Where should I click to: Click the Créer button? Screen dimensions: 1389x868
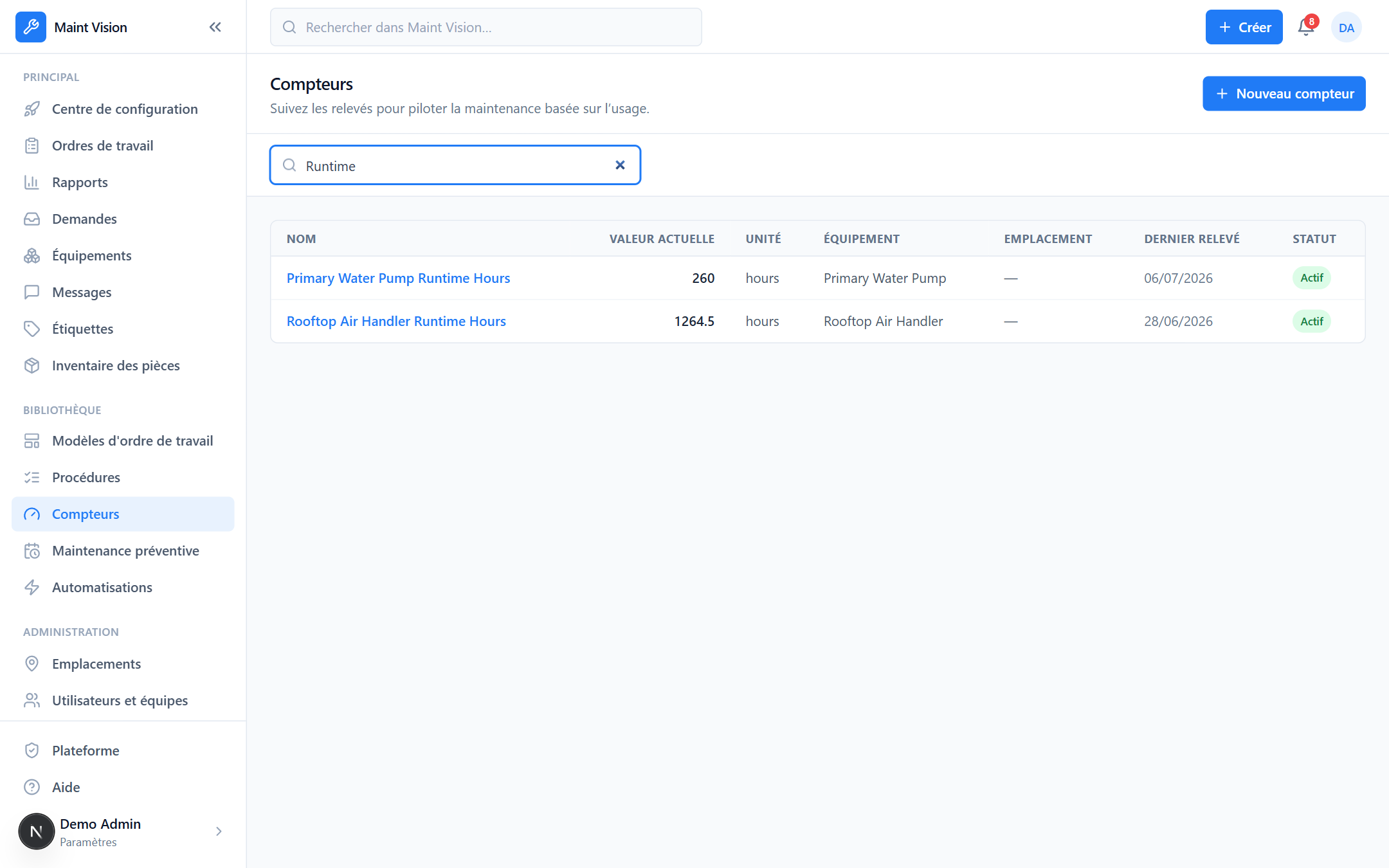click(1244, 27)
